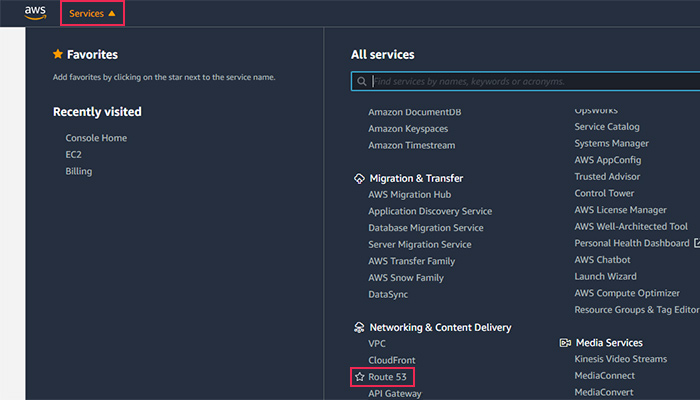
Task: Open Trusted Advisor
Action: click(607, 177)
